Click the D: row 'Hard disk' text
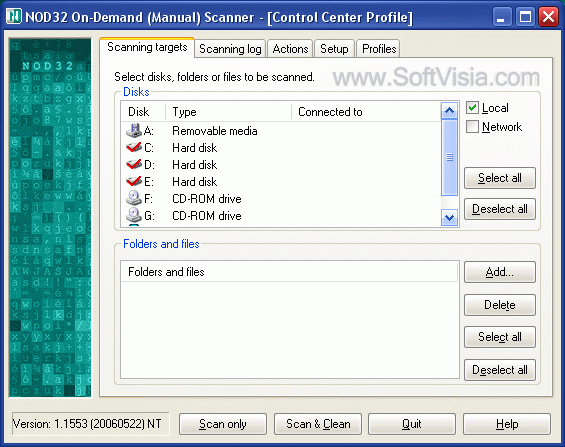The height and width of the screenshot is (447, 565). (x=195, y=165)
